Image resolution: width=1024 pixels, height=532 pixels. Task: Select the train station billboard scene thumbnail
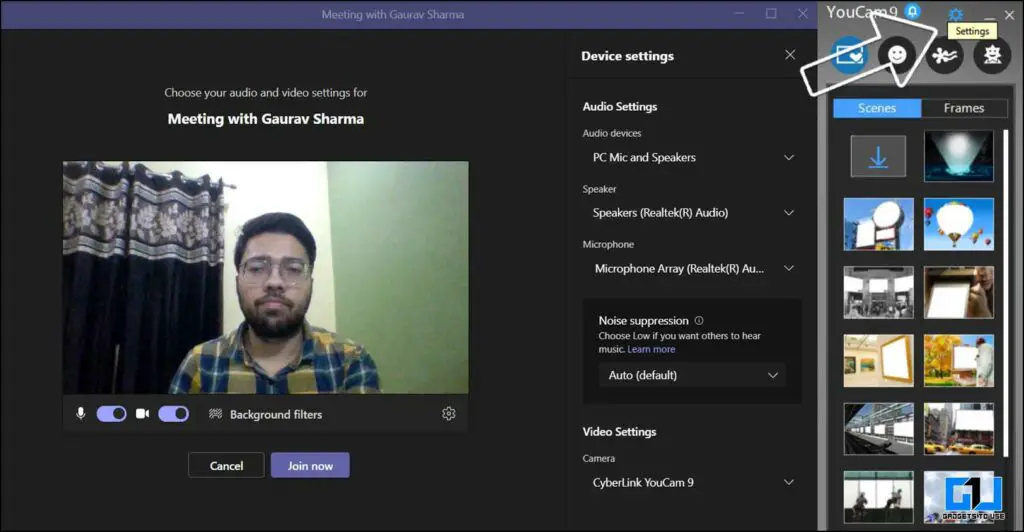878,429
